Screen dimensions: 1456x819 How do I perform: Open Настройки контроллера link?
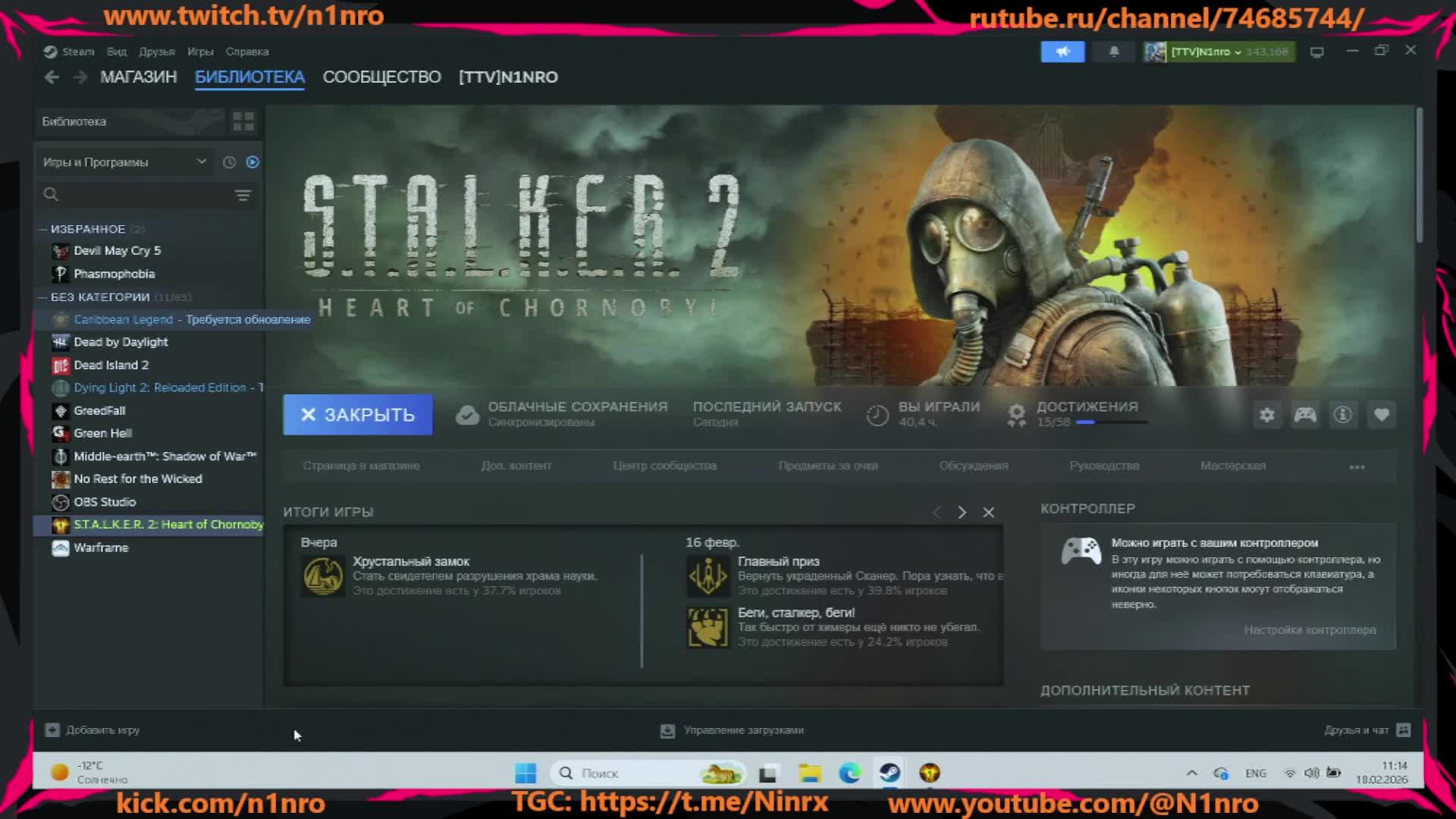(x=1310, y=629)
